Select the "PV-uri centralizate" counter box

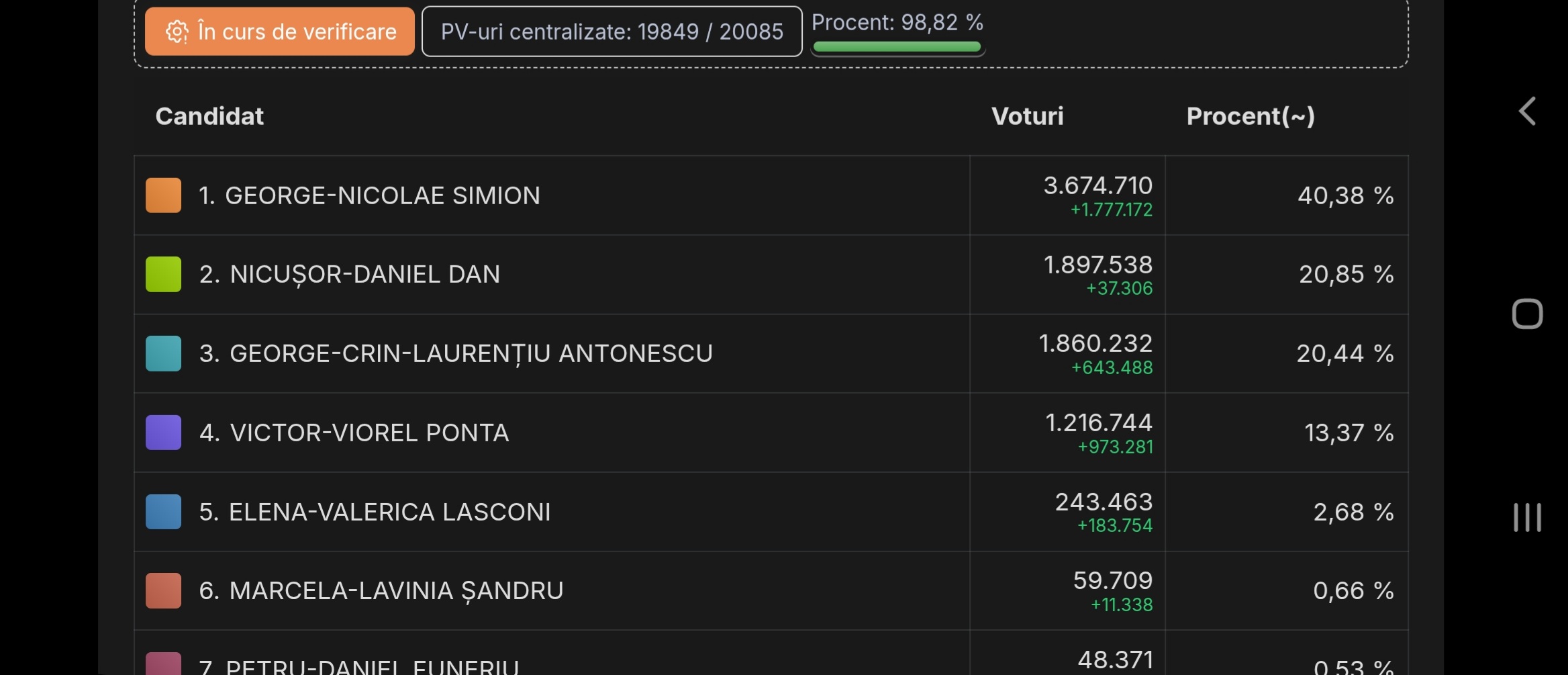tap(611, 32)
